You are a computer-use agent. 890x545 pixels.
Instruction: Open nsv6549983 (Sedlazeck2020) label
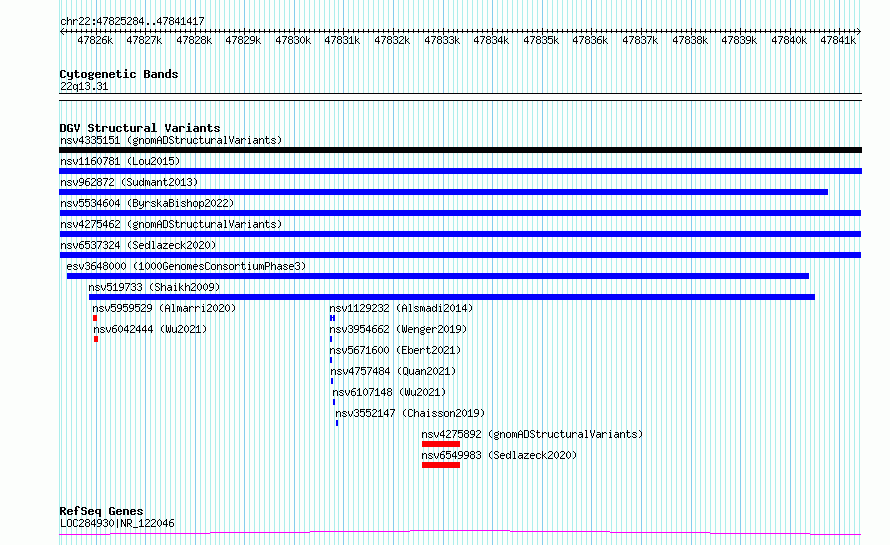[x=499, y=455]
